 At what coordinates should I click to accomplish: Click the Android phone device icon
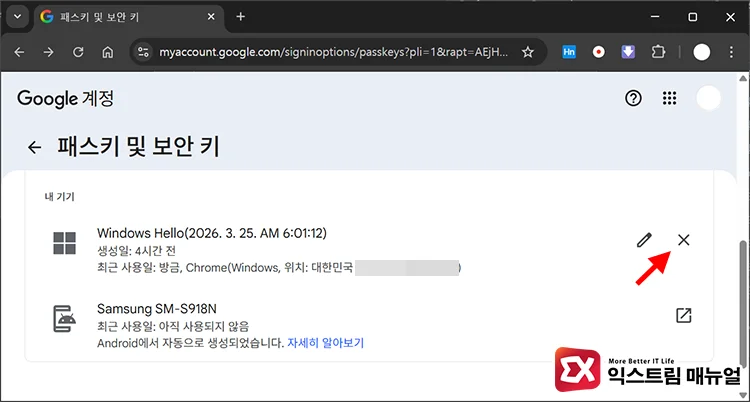65,318
